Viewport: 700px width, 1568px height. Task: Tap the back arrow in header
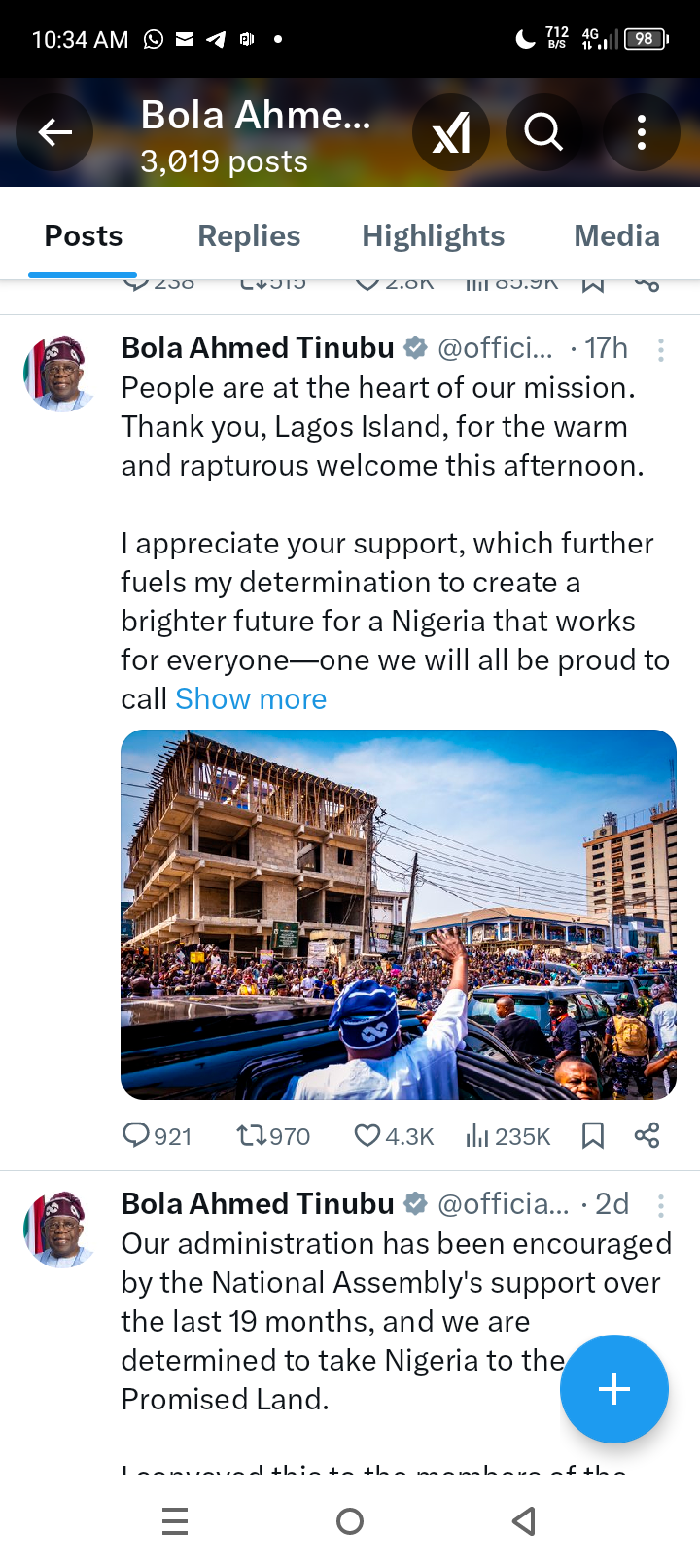[54, 132]
